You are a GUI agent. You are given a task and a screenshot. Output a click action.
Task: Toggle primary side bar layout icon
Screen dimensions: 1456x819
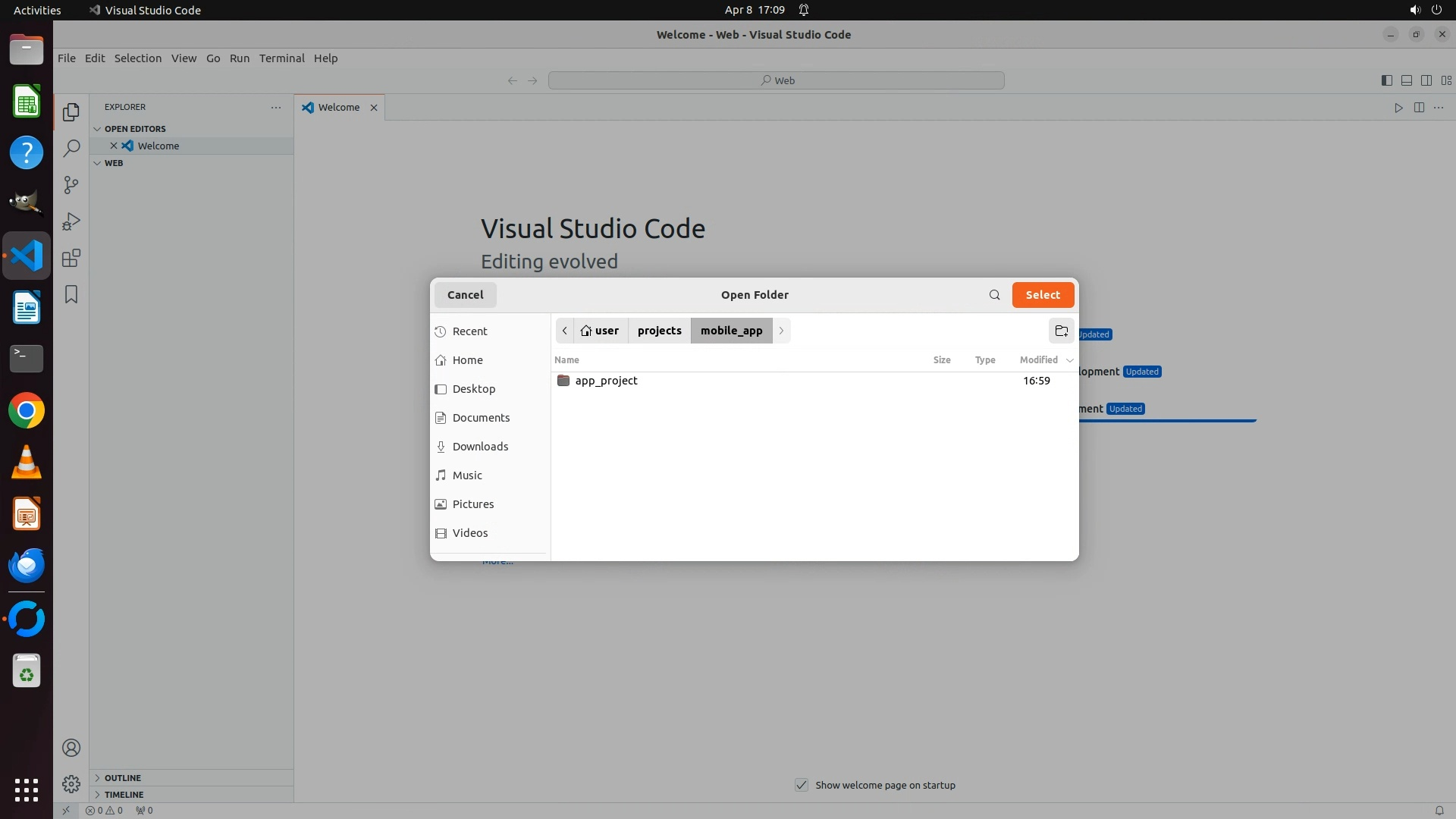point(1386,80)
